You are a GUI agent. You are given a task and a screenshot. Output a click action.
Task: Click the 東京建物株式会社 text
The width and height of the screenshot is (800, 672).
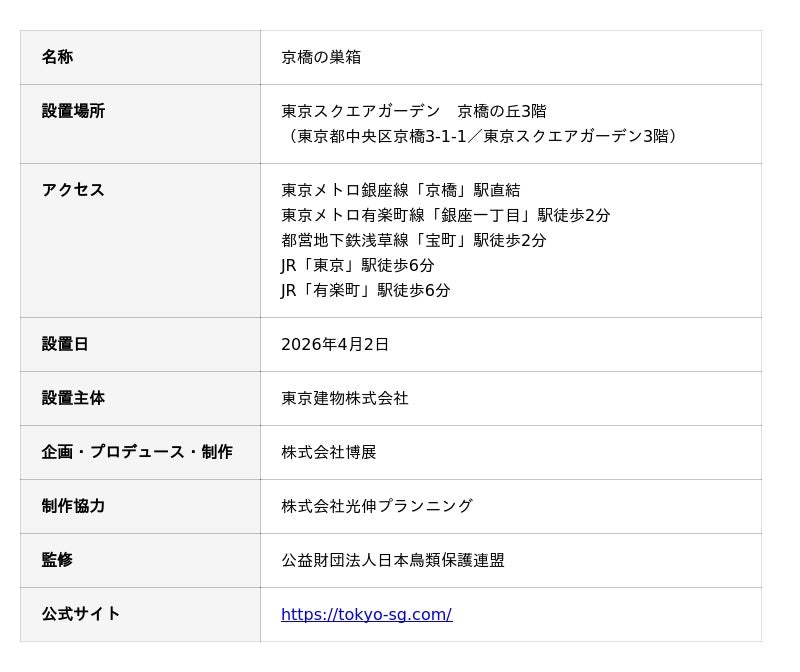[x=345, y=398]
